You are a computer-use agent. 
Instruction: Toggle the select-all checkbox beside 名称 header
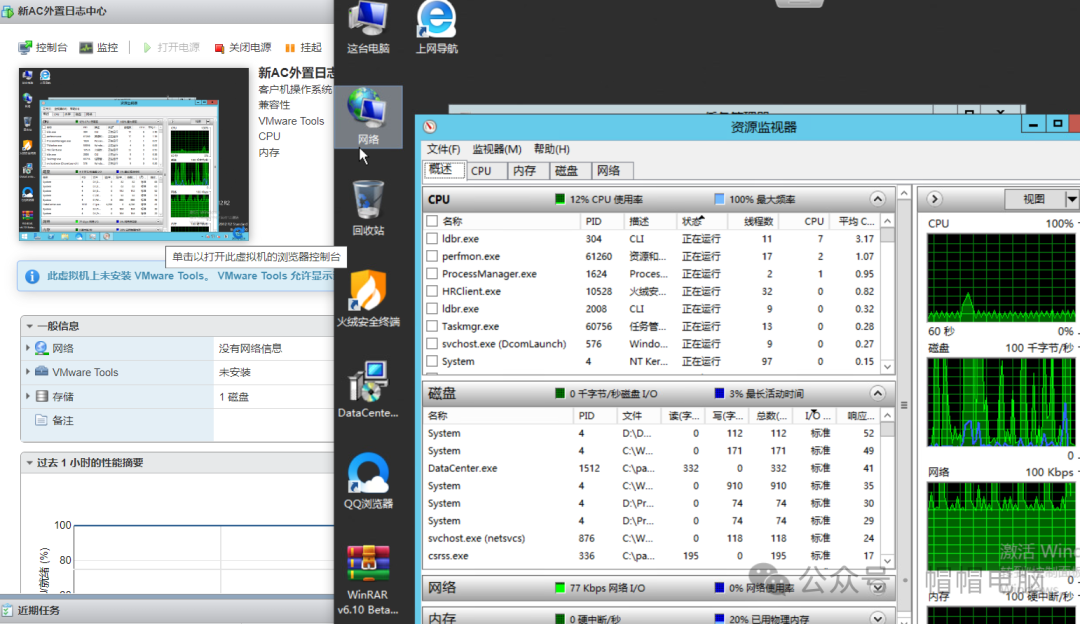(x=432, y=221)
